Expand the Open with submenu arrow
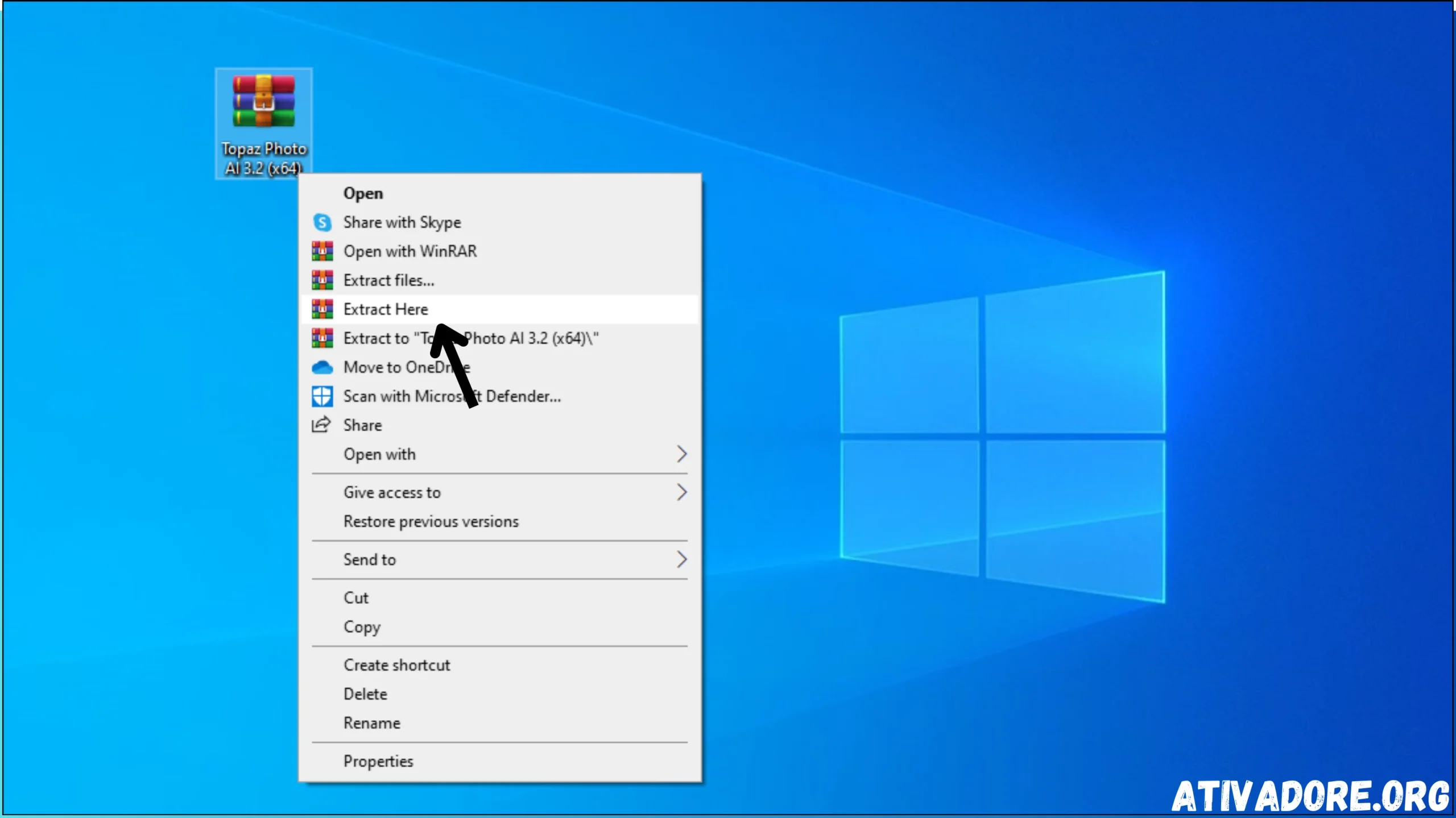The image size is (1456, 818). 681,454
